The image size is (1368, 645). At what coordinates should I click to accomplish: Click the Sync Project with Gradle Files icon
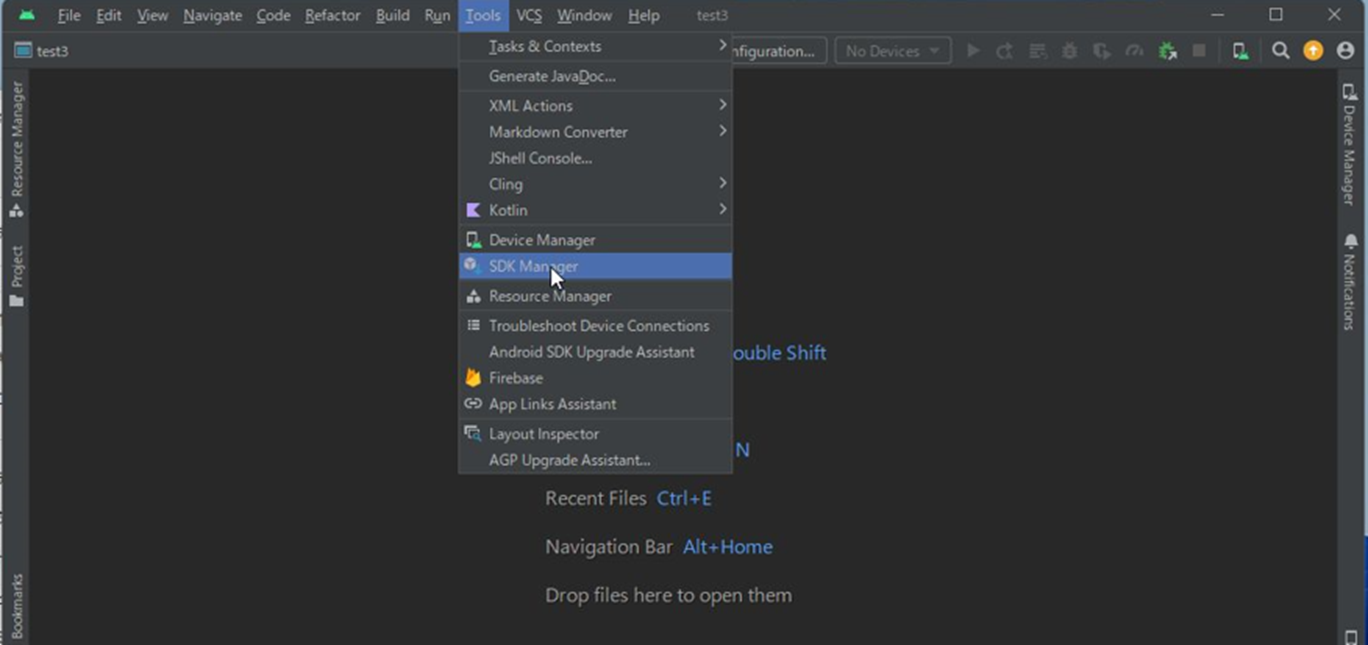(1168, 50)
